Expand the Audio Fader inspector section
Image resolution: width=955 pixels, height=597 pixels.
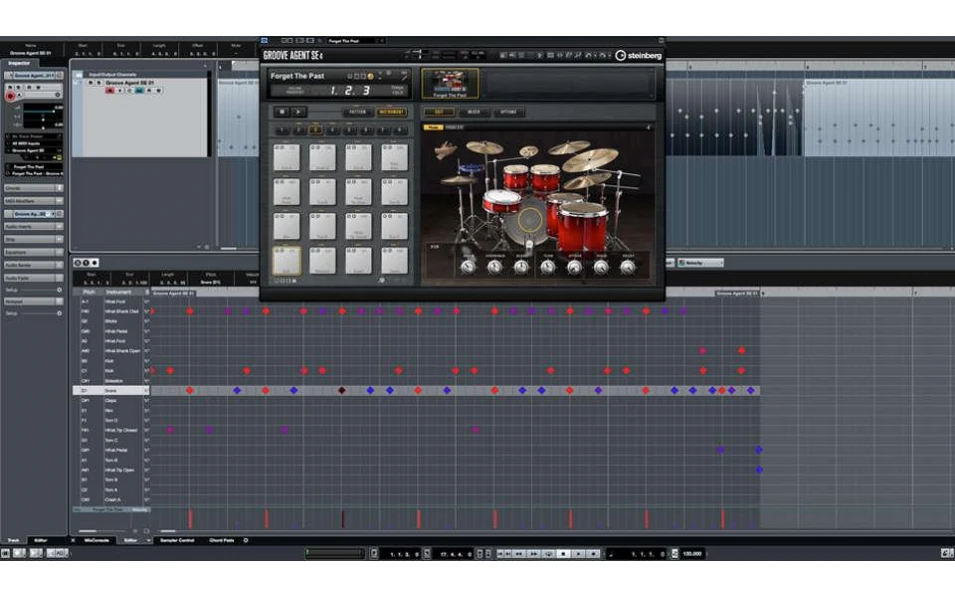pos(34,278)
